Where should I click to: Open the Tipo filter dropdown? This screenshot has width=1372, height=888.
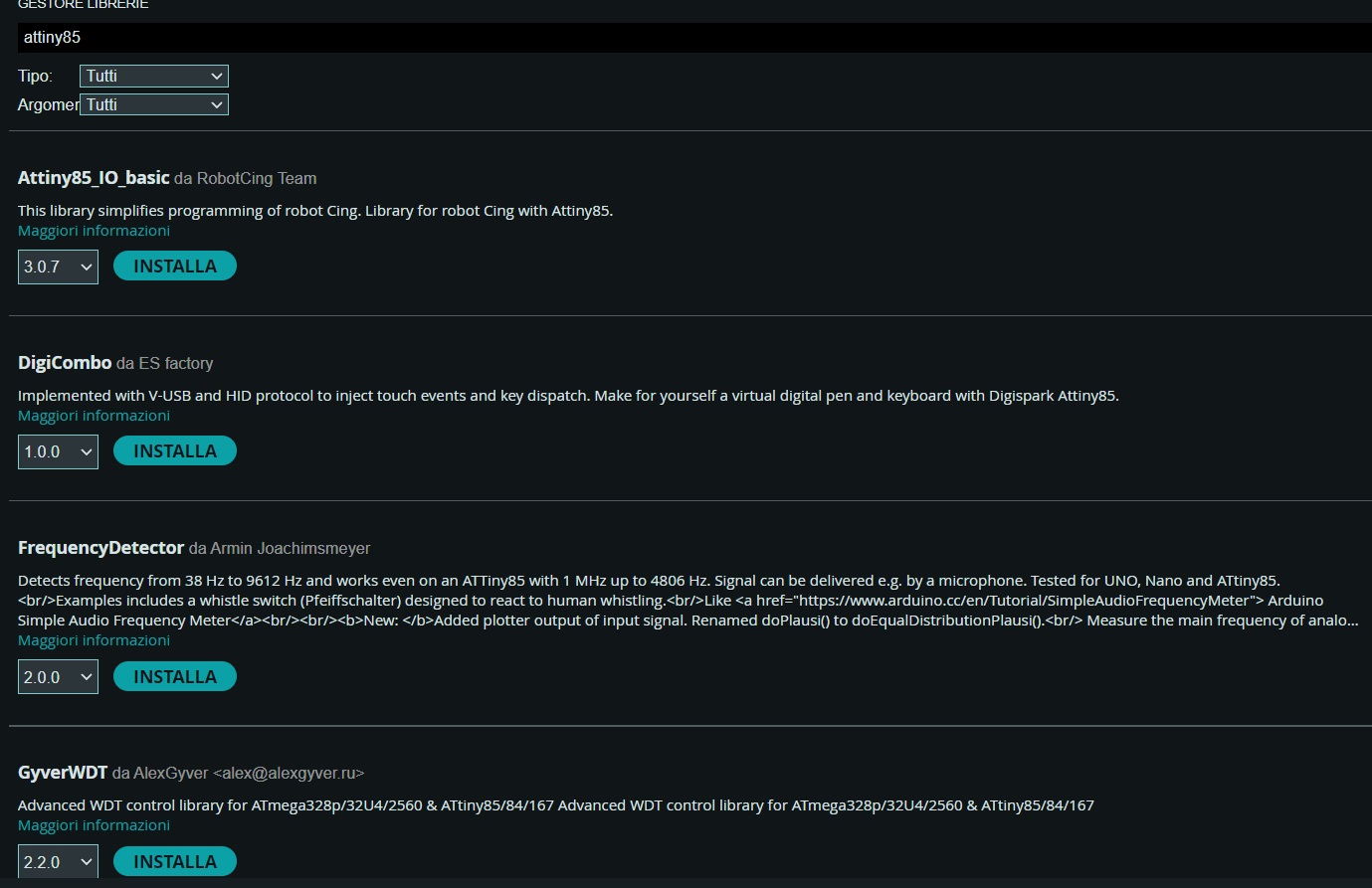pyautogui.click(x=154, y=76)
